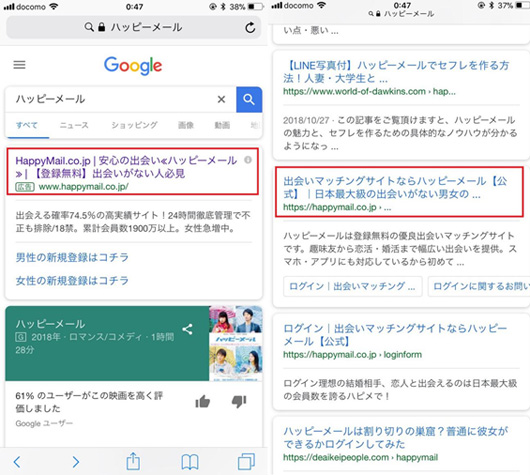This screenshot has height=475, width=530.
Task: Open 出会いマッチングサイトならハッピーメール【公式】 result
Action: point(395,188)
